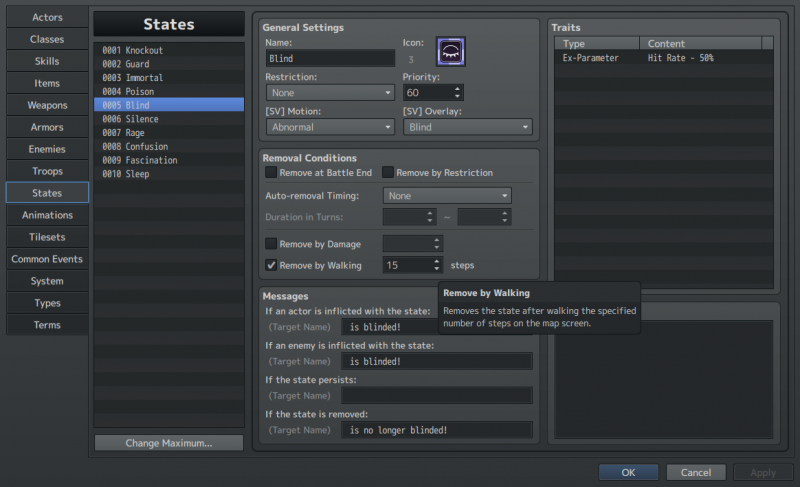Switch to the Skills tab

47,61
